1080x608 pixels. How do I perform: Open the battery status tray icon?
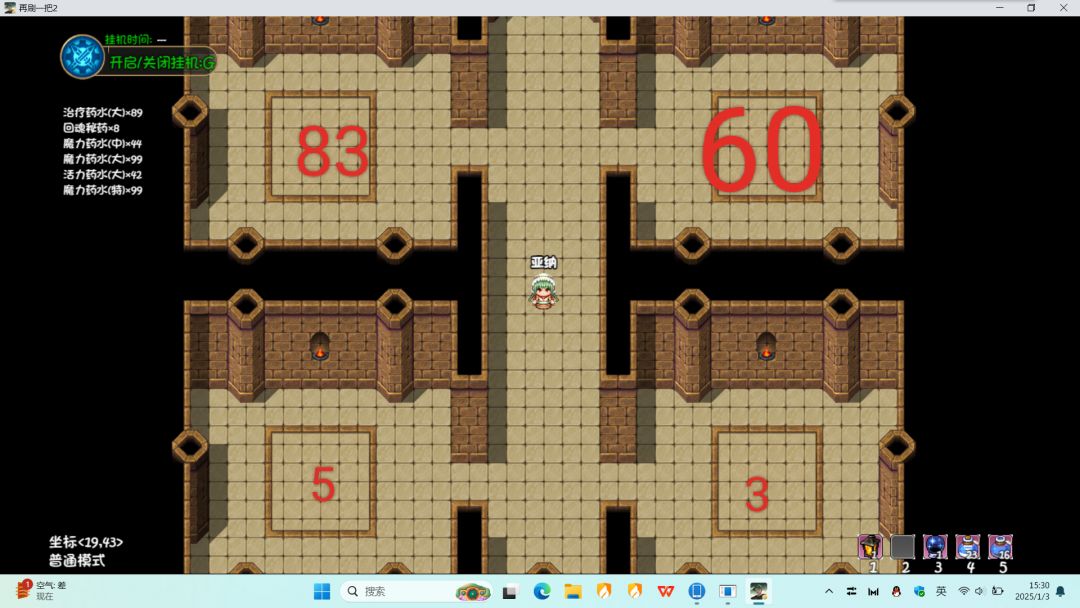coord(997,591)
